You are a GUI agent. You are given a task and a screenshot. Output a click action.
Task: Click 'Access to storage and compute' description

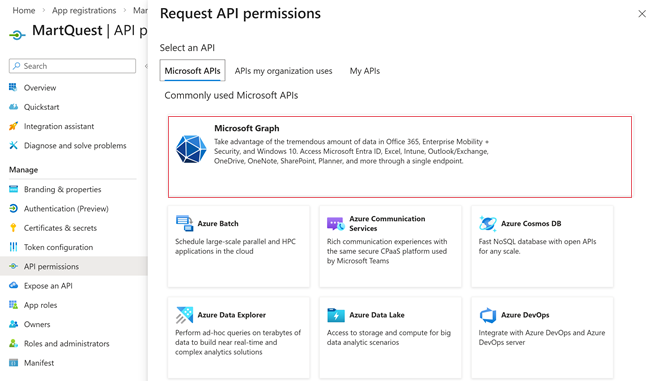(388, 337)
